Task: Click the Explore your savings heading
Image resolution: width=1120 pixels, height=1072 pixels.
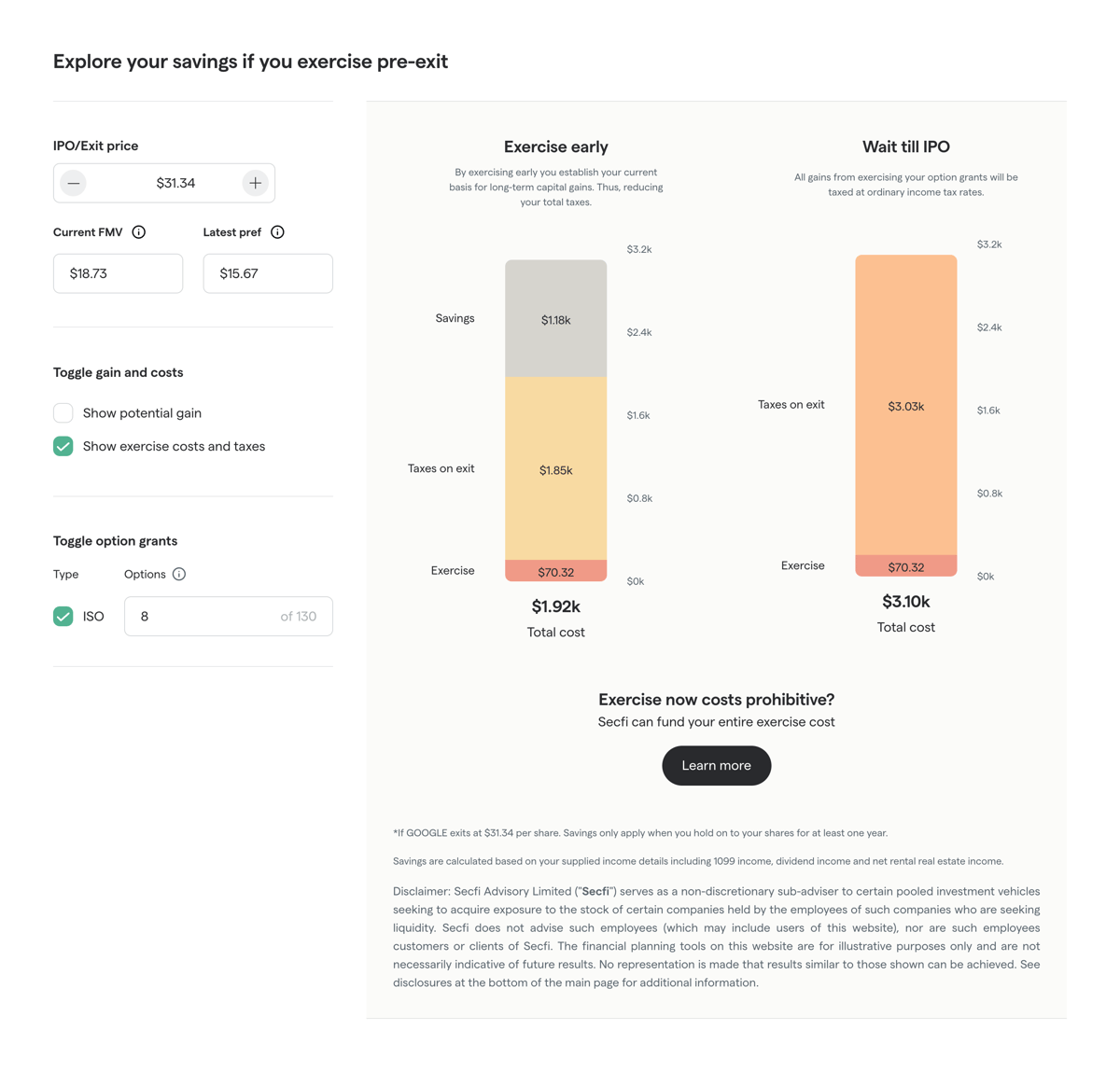Action: pyautogui.click(x=250, y=61)
